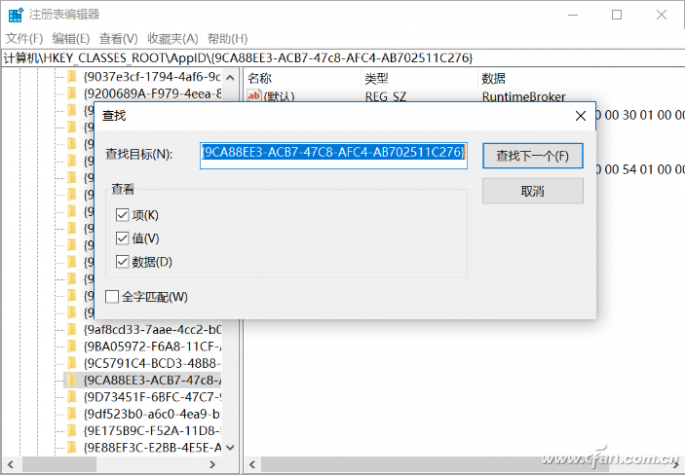Click the folder icon of key {9E88EF3C-E2BB-4E5E
The height and width of the screenshot is (475, 685).
[x=72, y=447]
